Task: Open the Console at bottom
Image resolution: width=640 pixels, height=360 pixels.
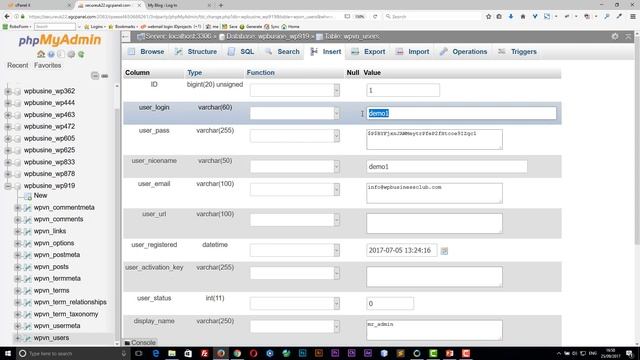Action: coord(140,342)
